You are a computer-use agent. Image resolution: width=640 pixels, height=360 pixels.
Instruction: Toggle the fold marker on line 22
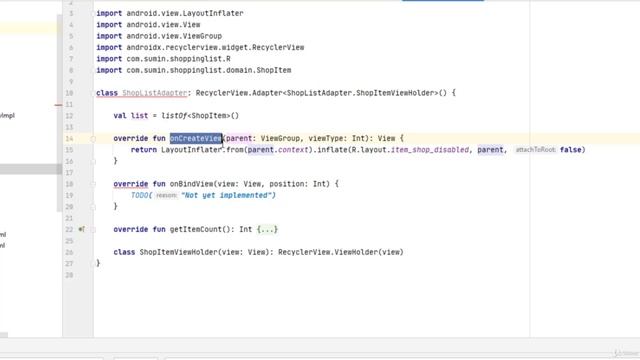point(93,230)
